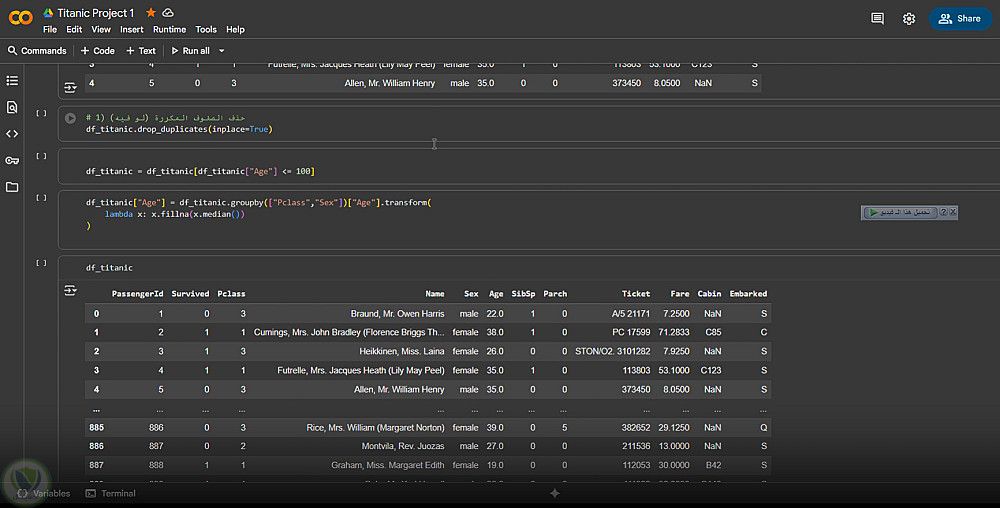Click the PassengerId column header
1000x508 pixels.
click(137, 294)
